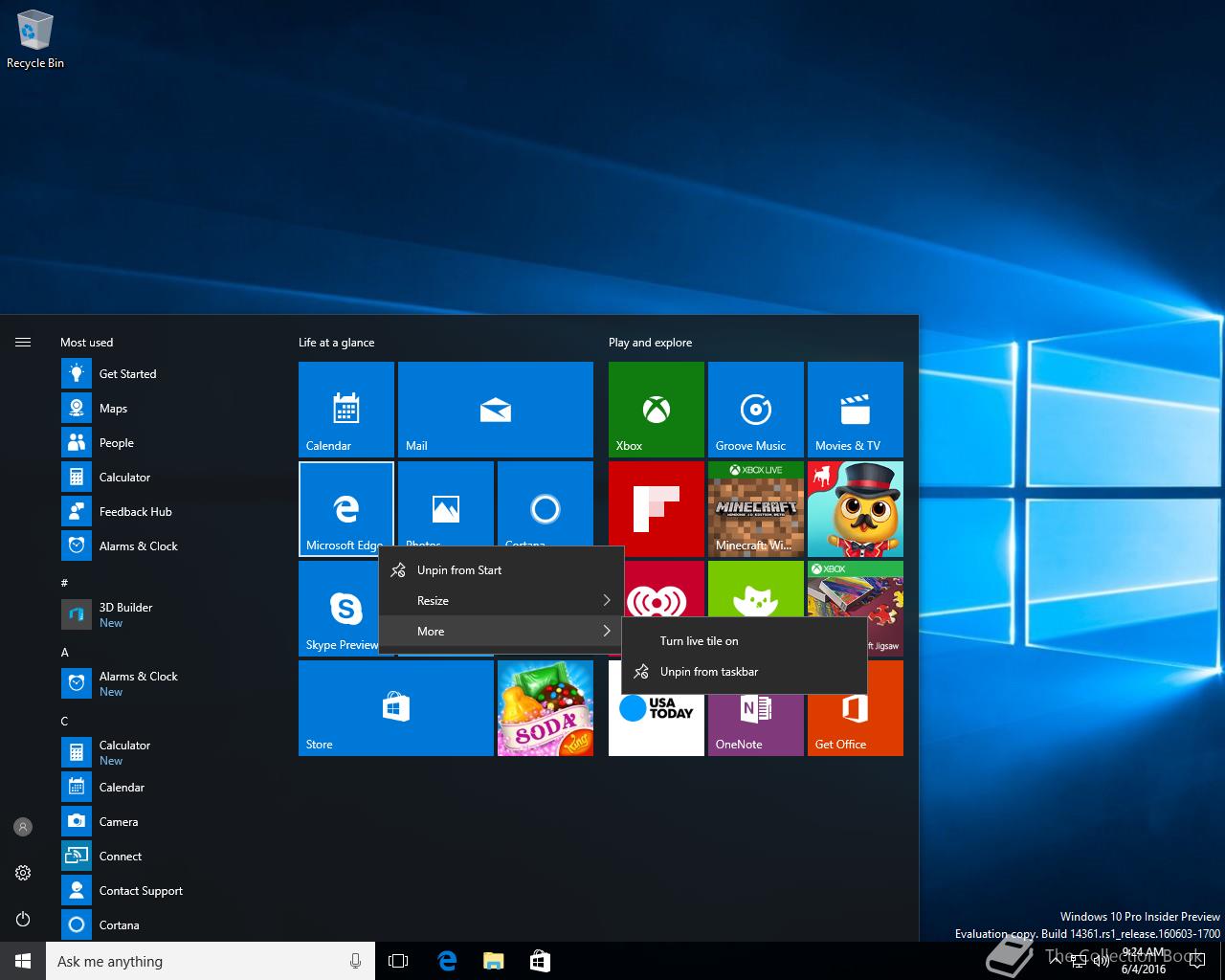The width and height of the screenshot is (1225, 980).
Task: Open the taskbar volume icon
Action: pyautogui.click(x=1102, y=961)
